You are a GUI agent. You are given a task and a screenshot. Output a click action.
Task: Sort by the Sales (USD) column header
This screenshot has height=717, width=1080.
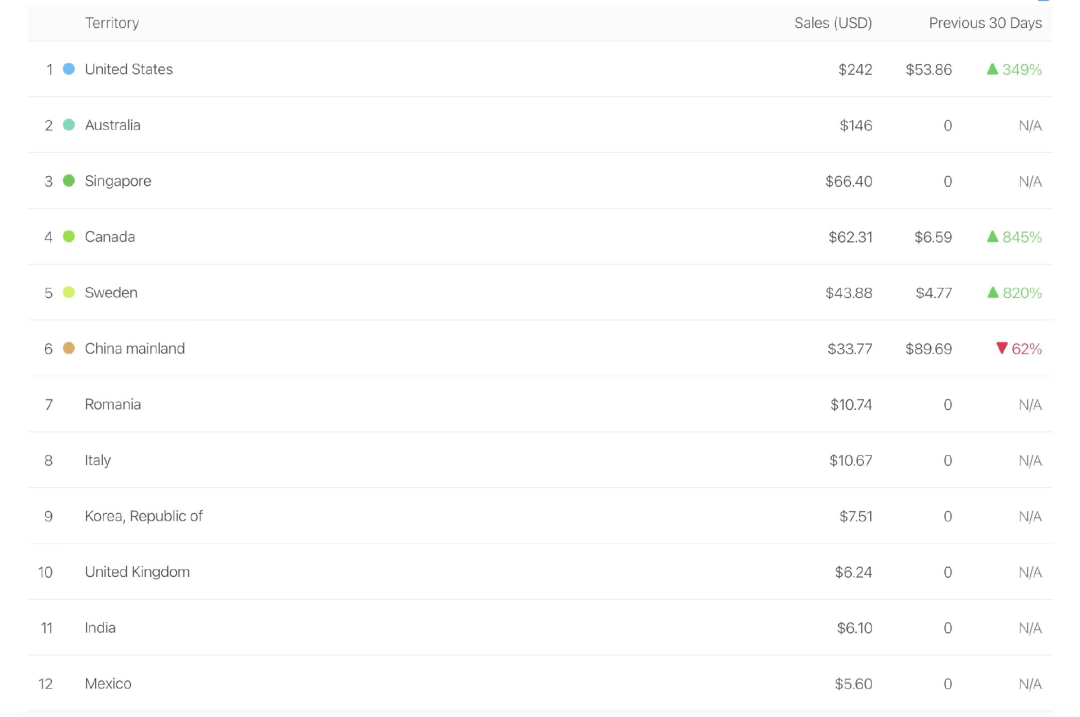833,23
